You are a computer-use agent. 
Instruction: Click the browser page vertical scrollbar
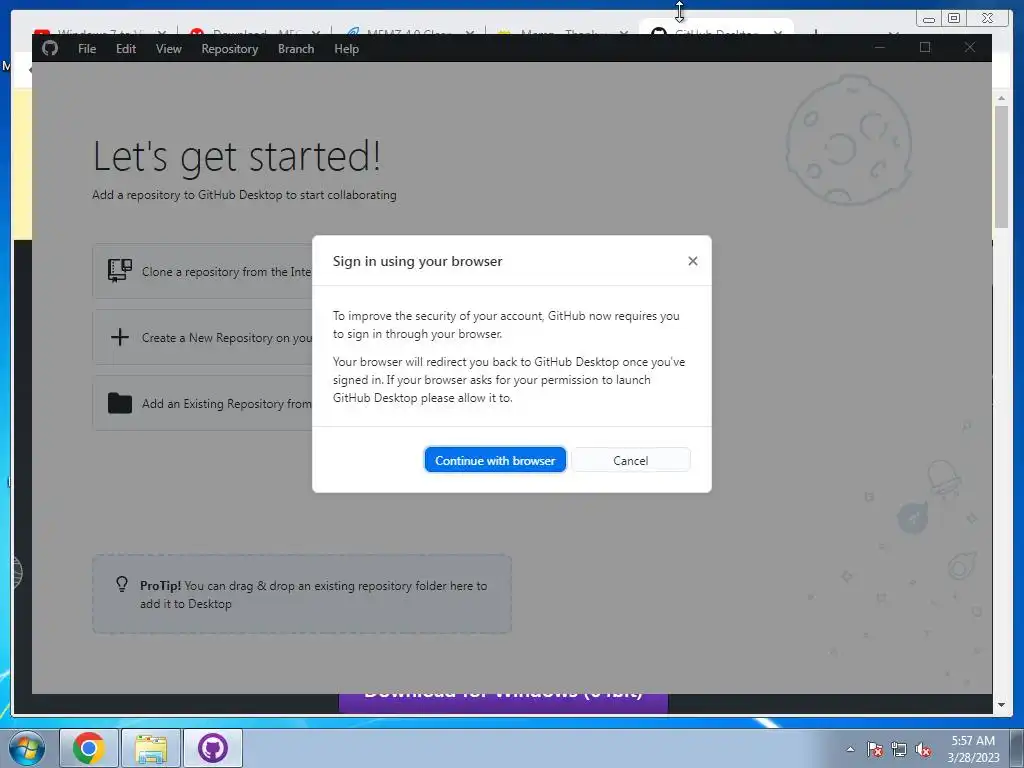(x=1001, y=167)
